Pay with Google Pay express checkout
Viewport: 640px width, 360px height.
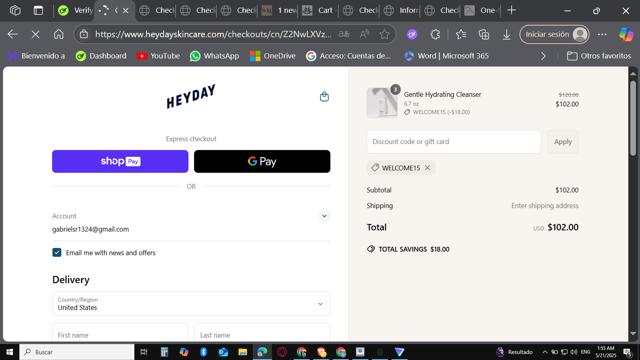(262, 161)
